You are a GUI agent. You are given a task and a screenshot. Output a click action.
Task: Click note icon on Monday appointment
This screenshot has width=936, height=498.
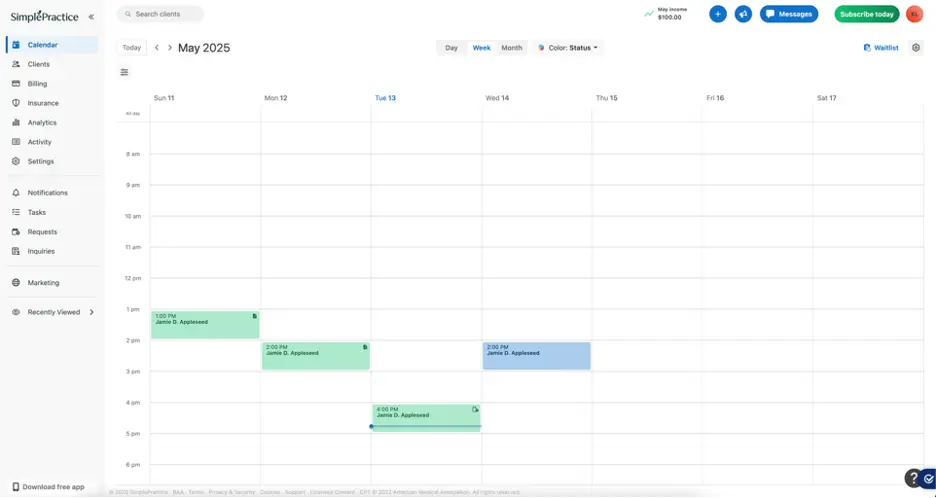coord(365,347)
